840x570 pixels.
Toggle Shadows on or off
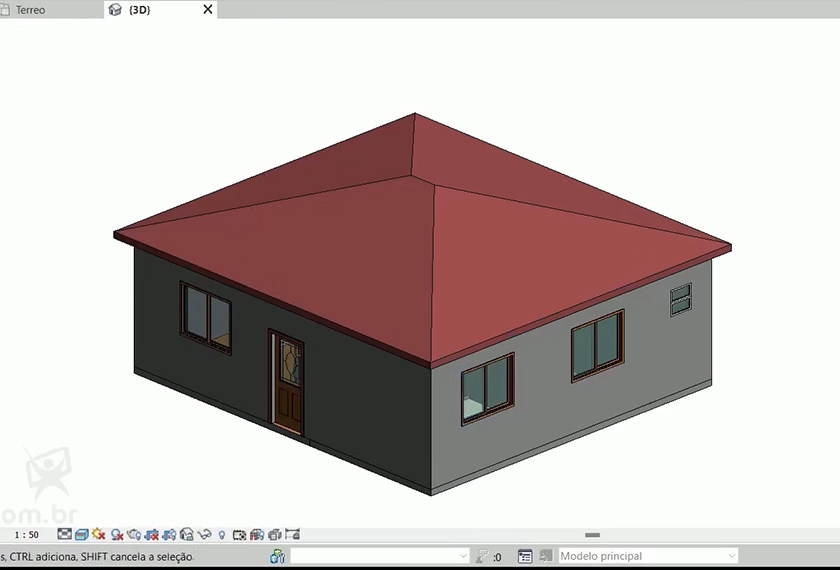pyautogui.click(x=117, y=535)
